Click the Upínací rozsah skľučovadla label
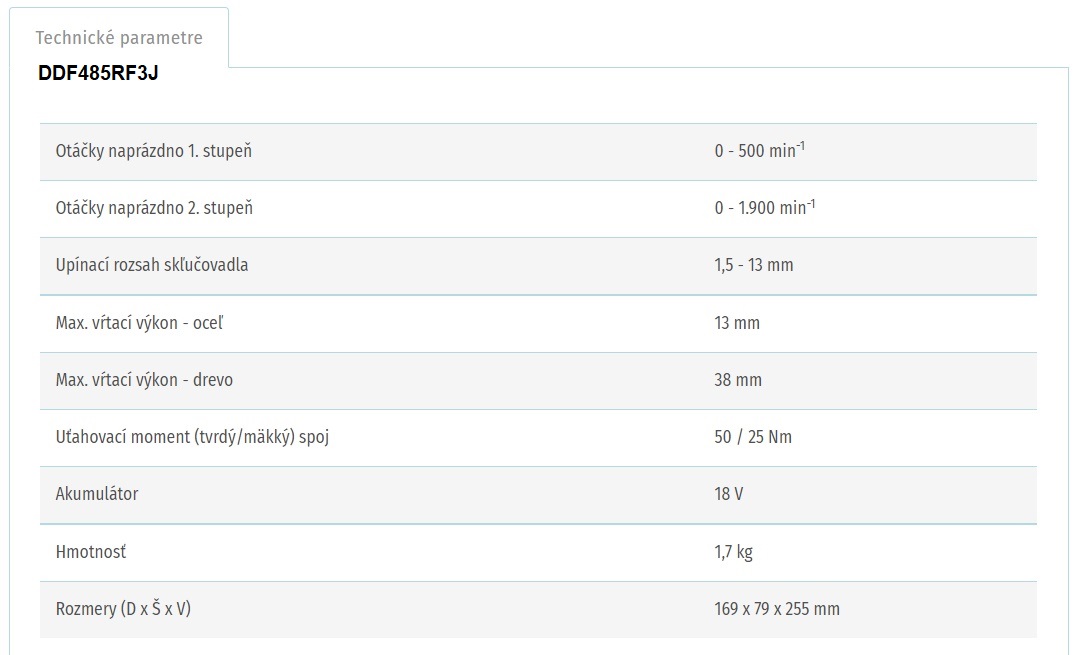1077x655 pixels. point(152,265)
